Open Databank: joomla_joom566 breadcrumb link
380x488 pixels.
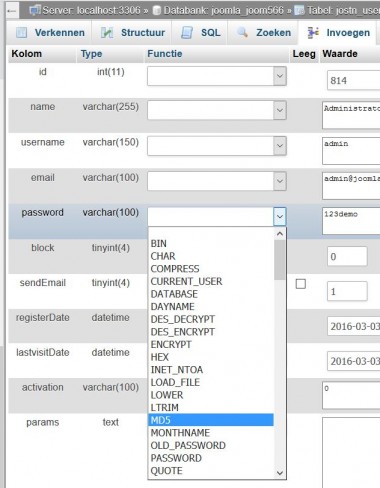point(224,11)
